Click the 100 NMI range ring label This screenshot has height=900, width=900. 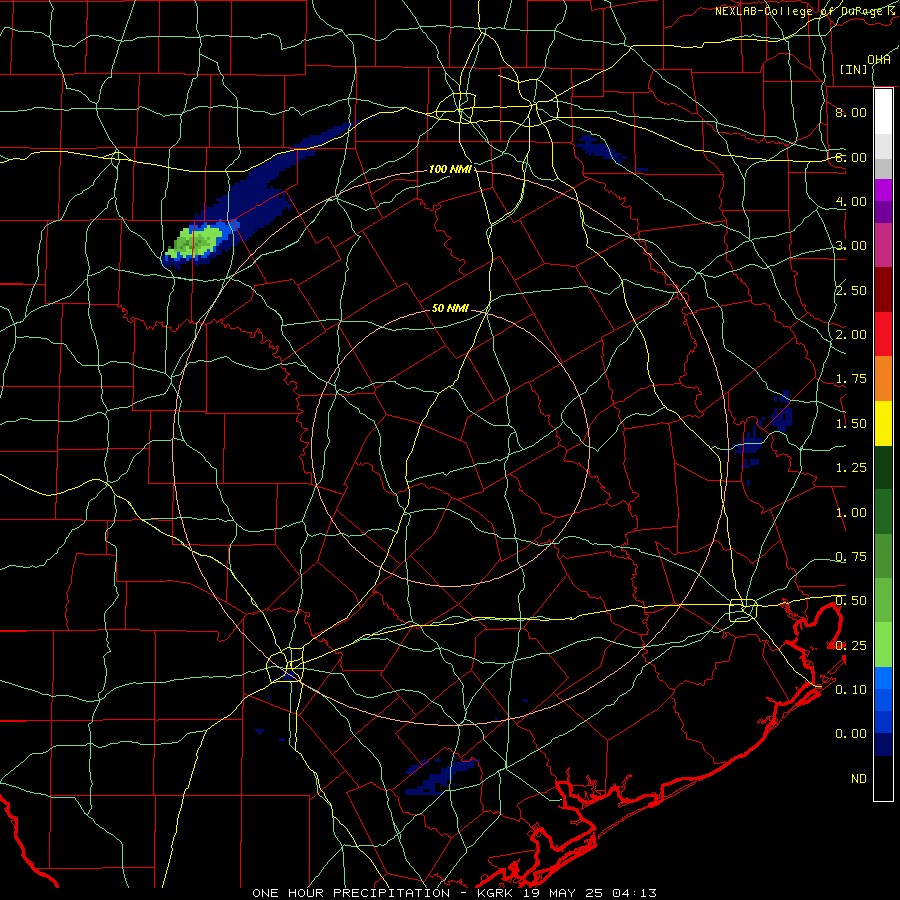[x=449, y=169]
